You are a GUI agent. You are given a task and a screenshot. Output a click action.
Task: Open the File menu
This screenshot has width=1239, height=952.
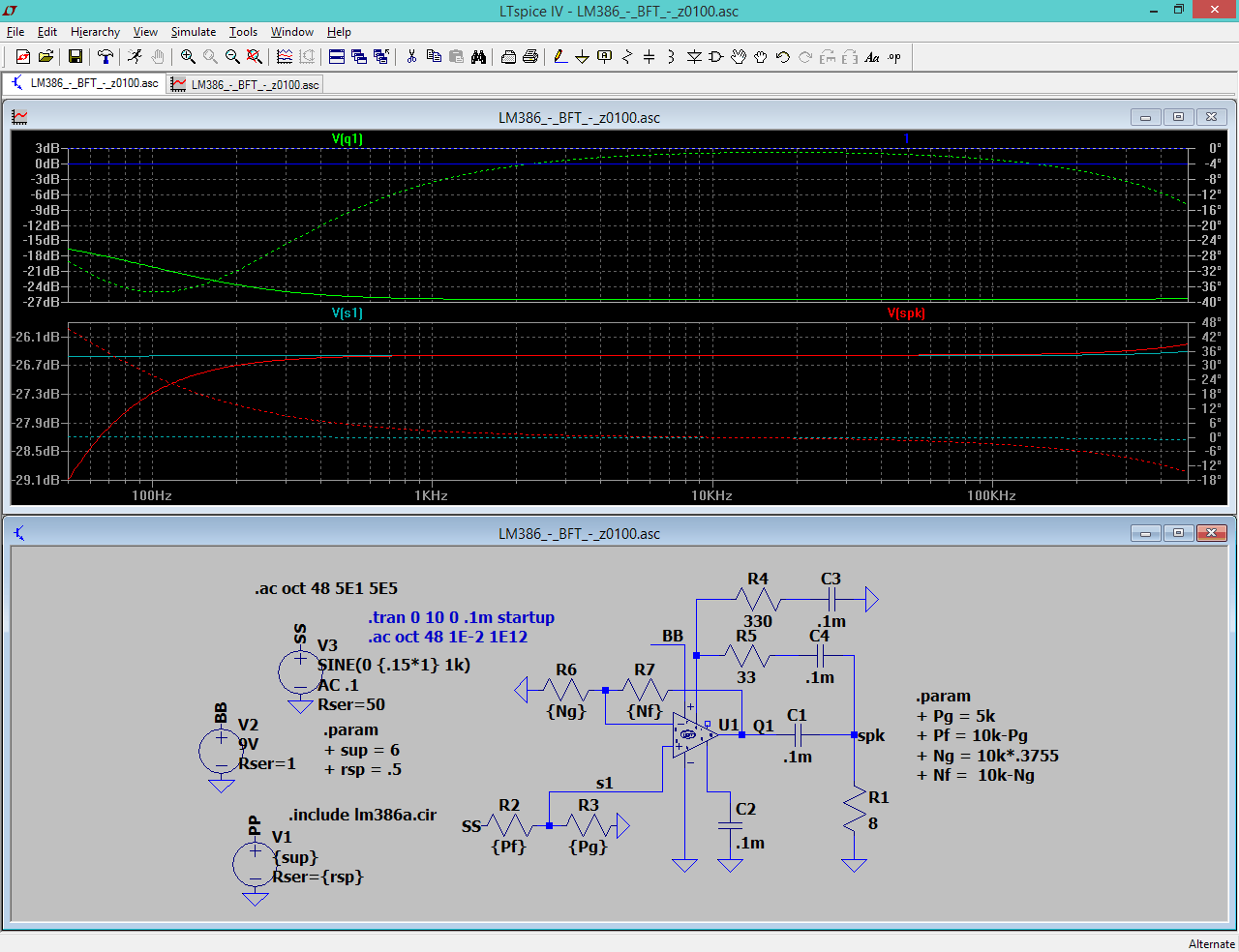coord(15,32)
